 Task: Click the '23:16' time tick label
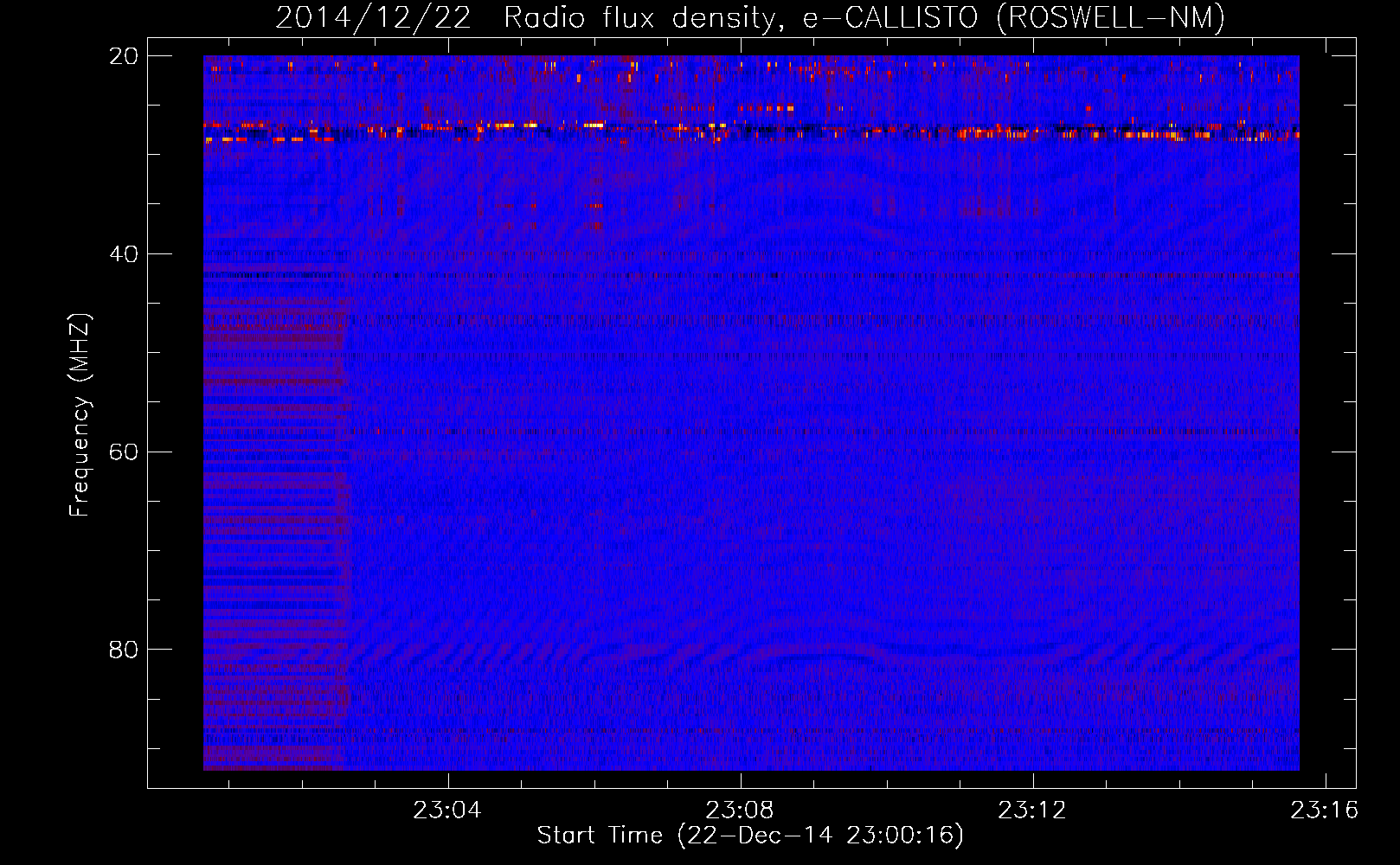(1325, 811)
